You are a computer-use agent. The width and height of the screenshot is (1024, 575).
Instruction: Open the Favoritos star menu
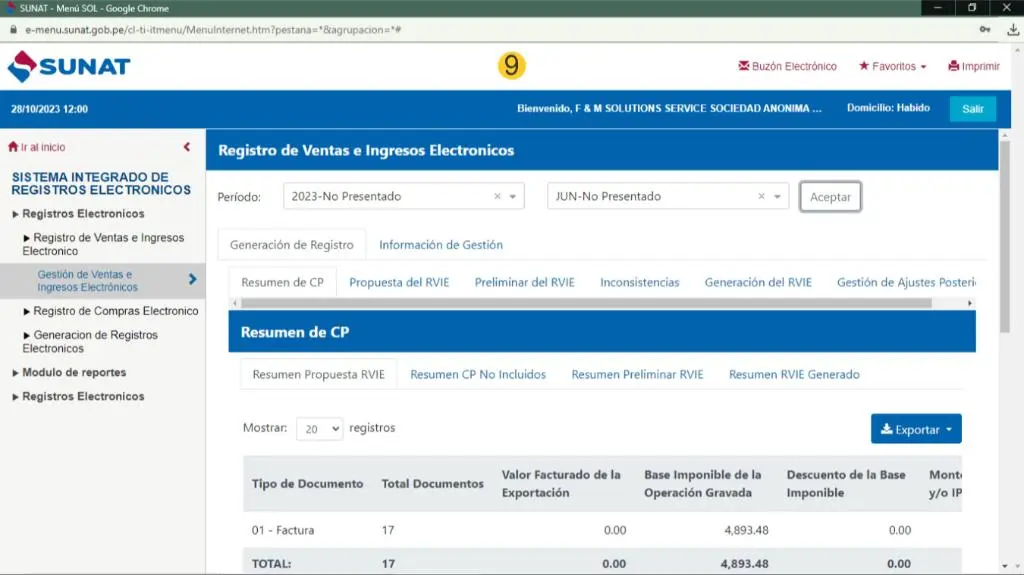[x=892, y=67]
